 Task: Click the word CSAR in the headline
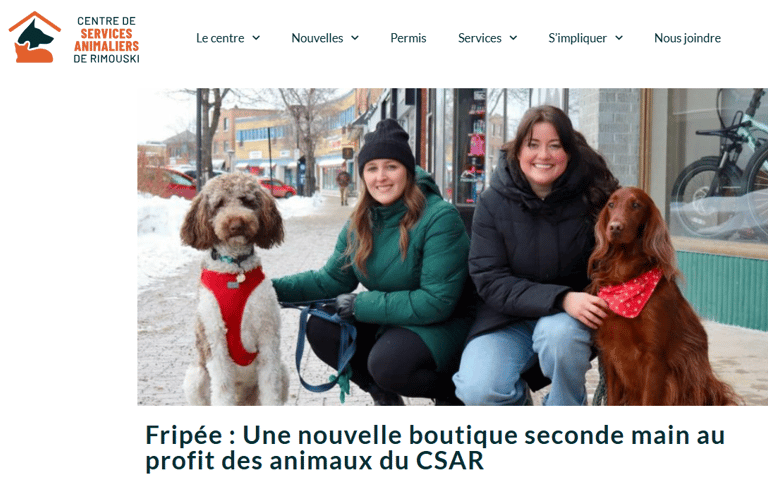click(x=450, y=461)
